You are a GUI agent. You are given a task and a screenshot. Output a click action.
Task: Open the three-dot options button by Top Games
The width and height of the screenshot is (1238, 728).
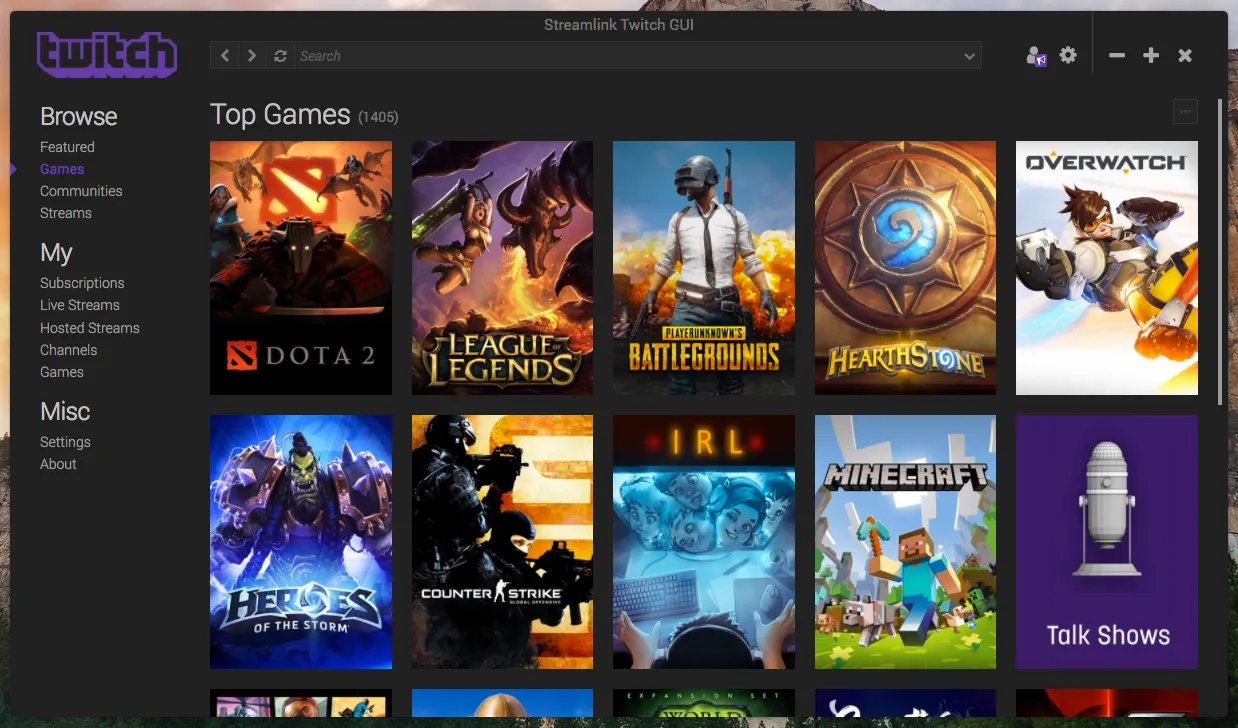point(1185,112)
